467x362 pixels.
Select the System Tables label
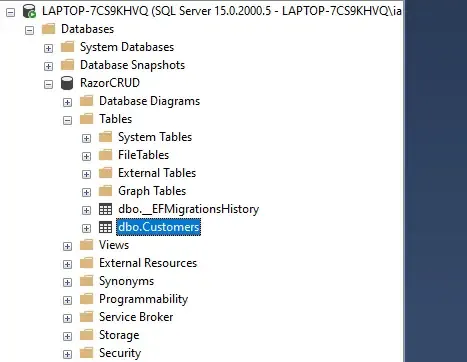(x=155, y=137)
